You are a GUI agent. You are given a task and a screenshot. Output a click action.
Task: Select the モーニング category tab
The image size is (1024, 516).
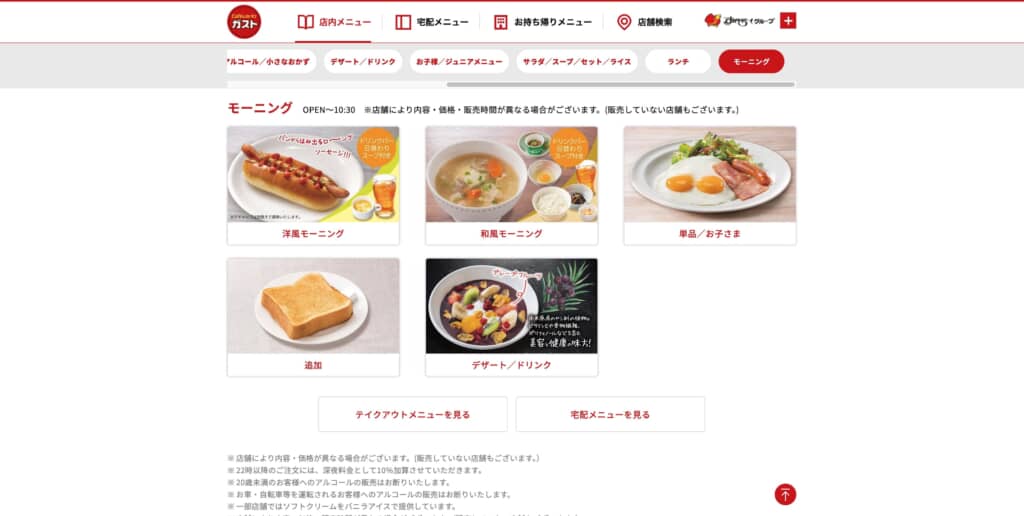point(751,61)
